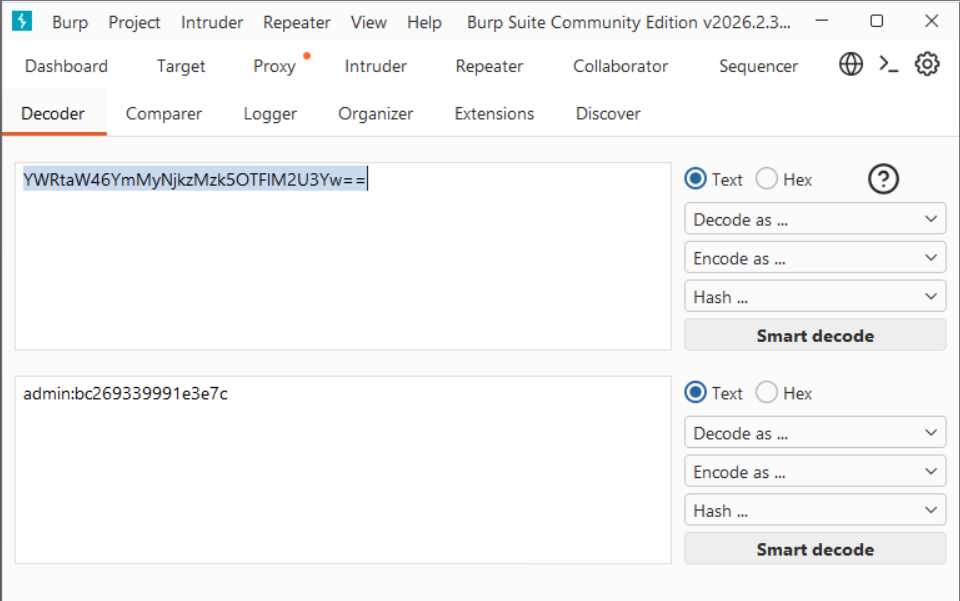The image size is (960, 601).
Task: Click bottom panel Smart decode button
Action: pyautogui.click(x=815, y=549)
